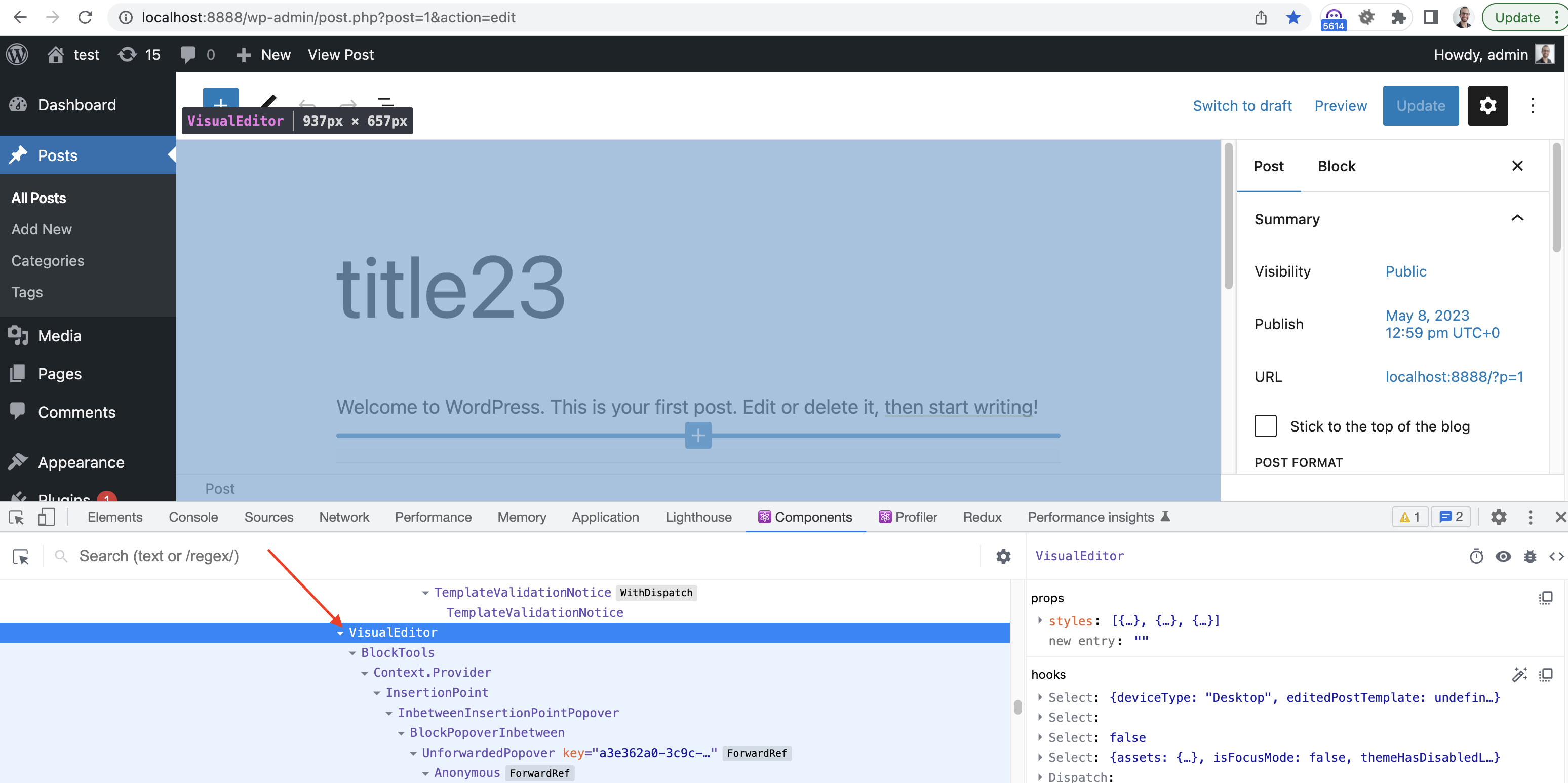Switch to the Block tab

(x=1336, y=166)
